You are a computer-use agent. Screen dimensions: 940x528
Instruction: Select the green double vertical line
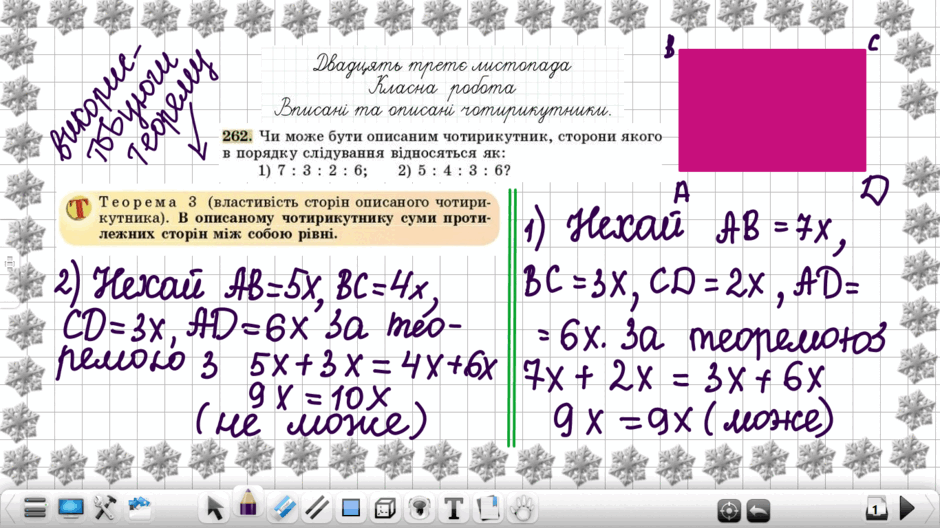(x=511, y=318)
